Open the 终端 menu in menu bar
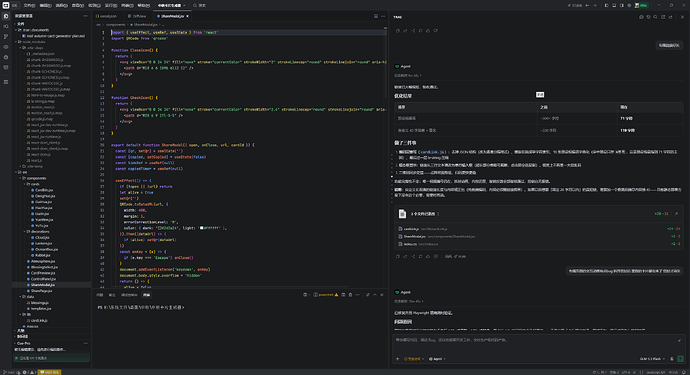The width and height of the screenshot is (690, 375). click(x=127, y=5)
